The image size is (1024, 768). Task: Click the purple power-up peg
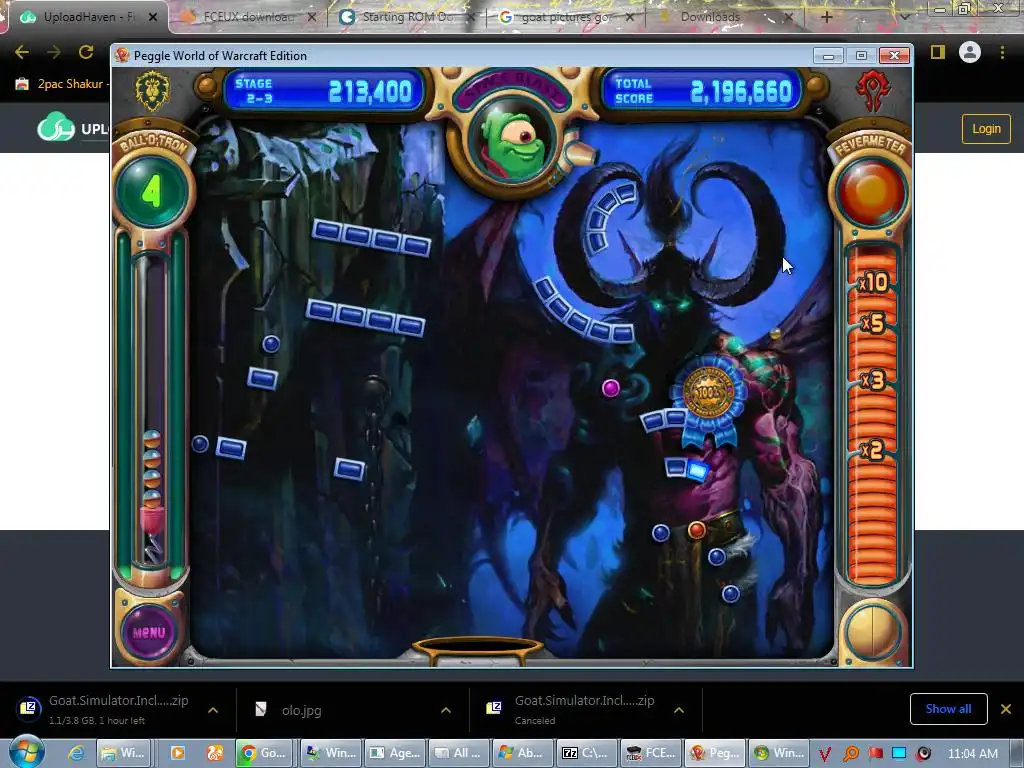pyautogui.click(x=611, y=388)
